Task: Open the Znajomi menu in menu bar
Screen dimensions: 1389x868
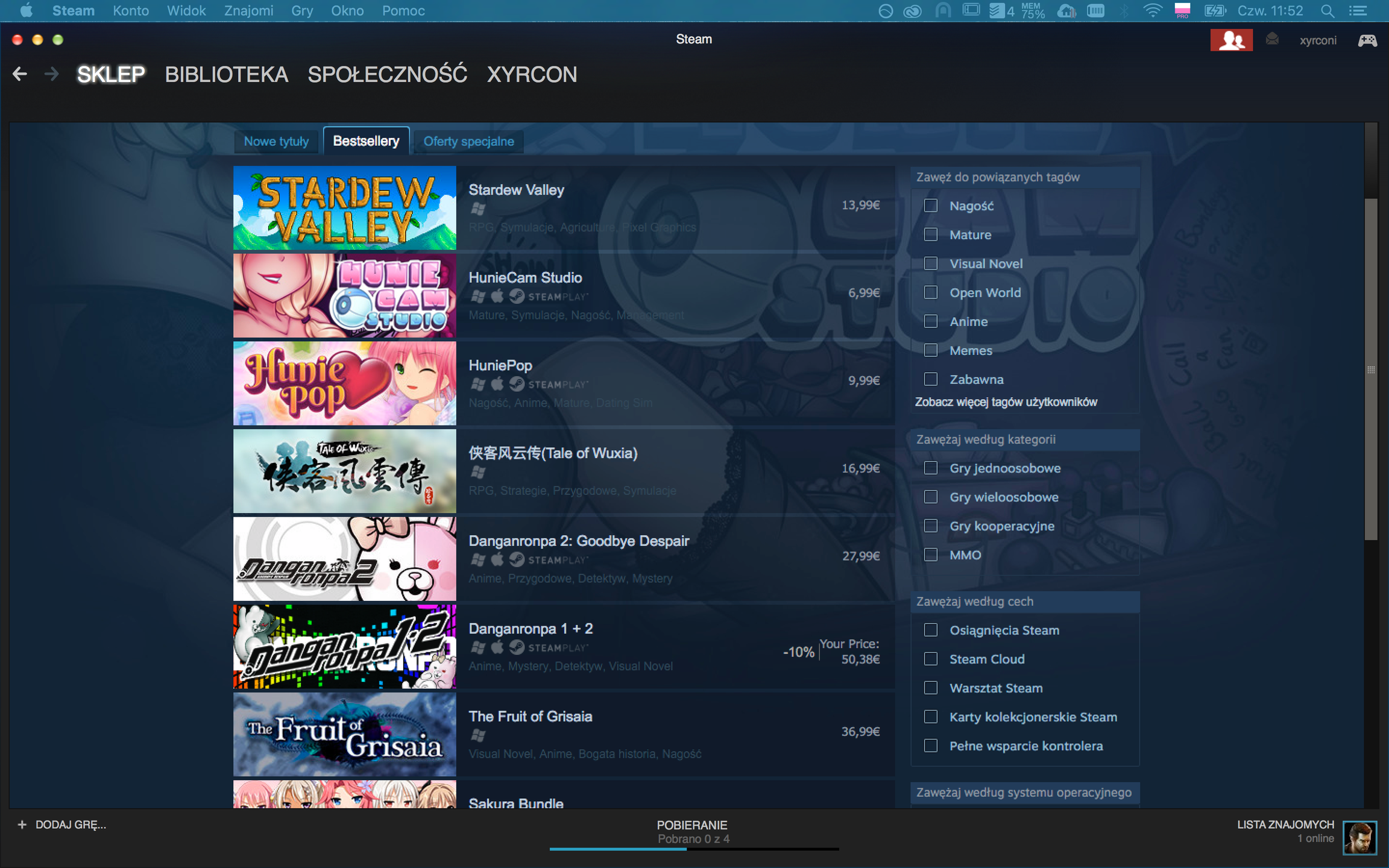Action: pos(248,11)
